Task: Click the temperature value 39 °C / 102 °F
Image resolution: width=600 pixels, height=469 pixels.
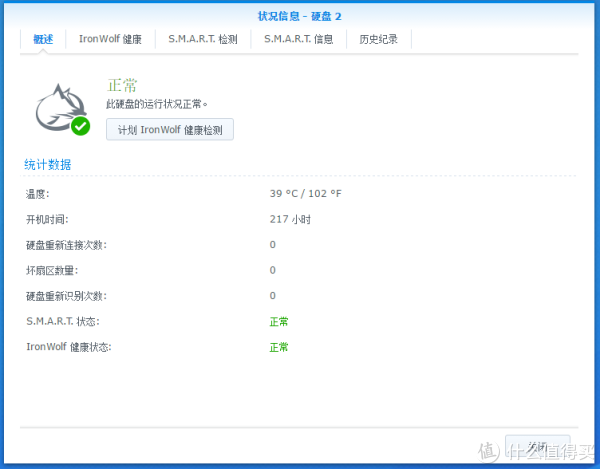Action: pyautogui.click(x=312, y=193)
